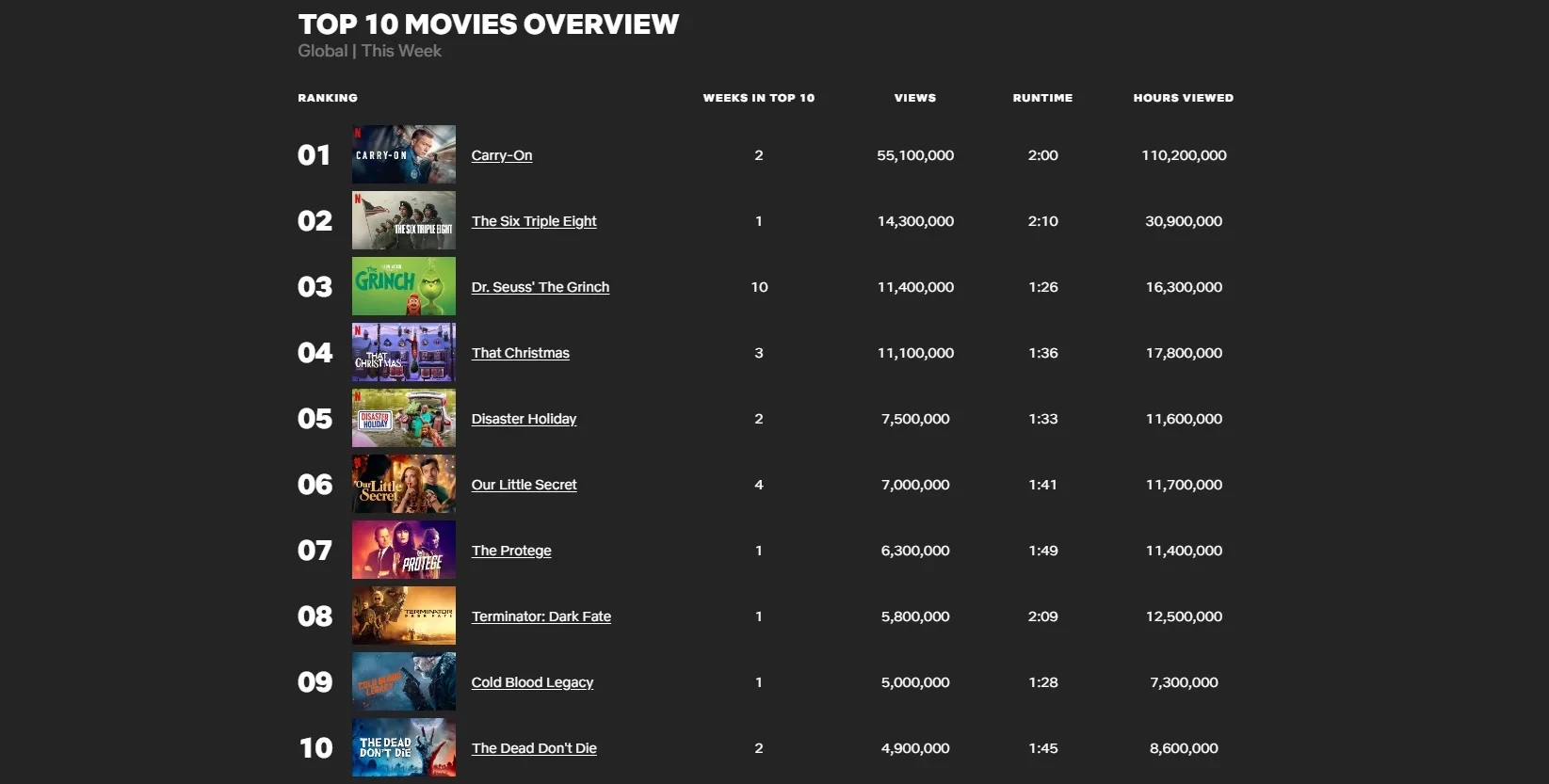Screen dimensions: 1549x784
Task: Follow the Carry-On title link
Action: click(501, 155)
